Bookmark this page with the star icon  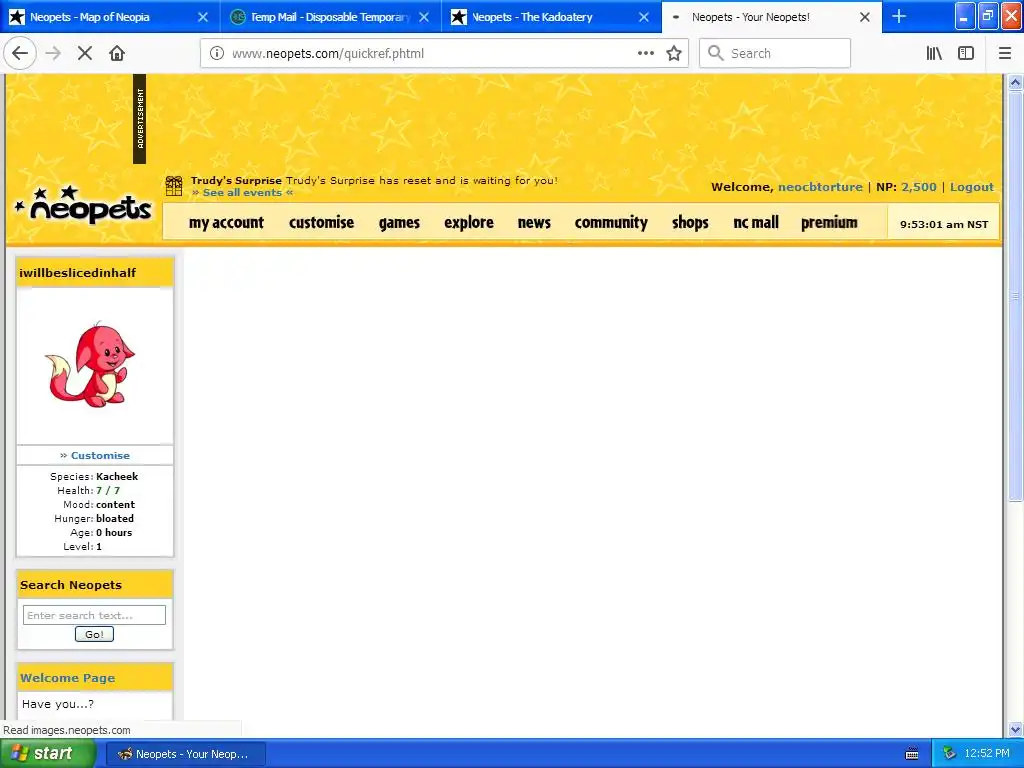click(674, 54)
